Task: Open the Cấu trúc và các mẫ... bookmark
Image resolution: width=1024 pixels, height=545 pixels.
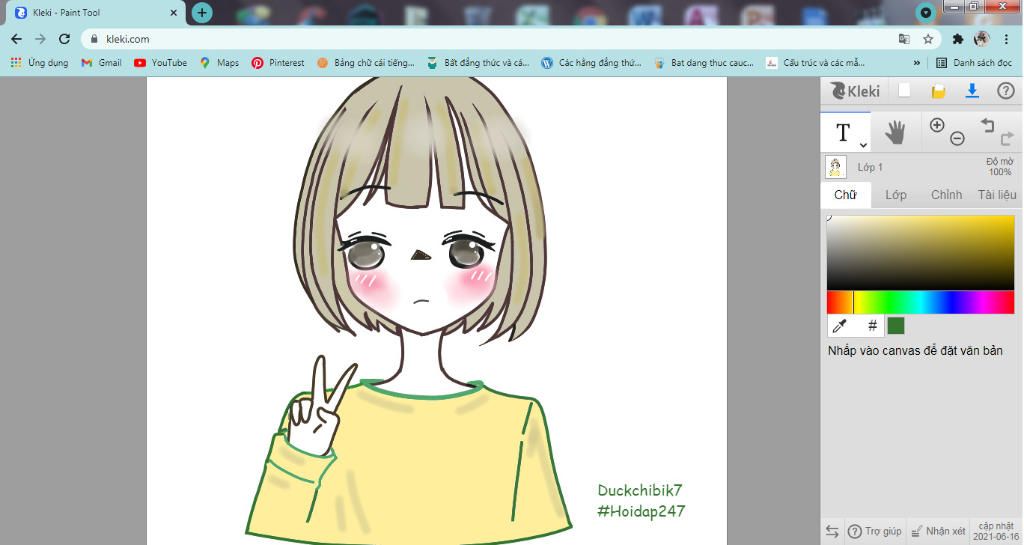Action: pos(816,63)
